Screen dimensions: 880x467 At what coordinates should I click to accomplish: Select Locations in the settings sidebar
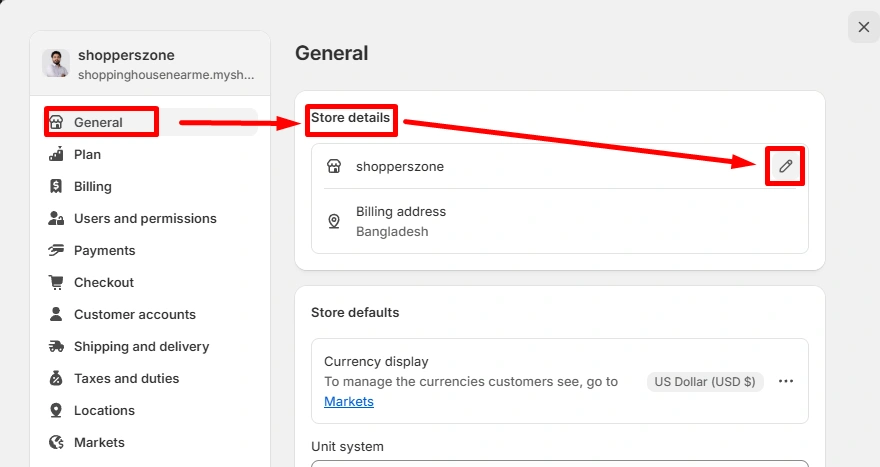pos(104,410)
